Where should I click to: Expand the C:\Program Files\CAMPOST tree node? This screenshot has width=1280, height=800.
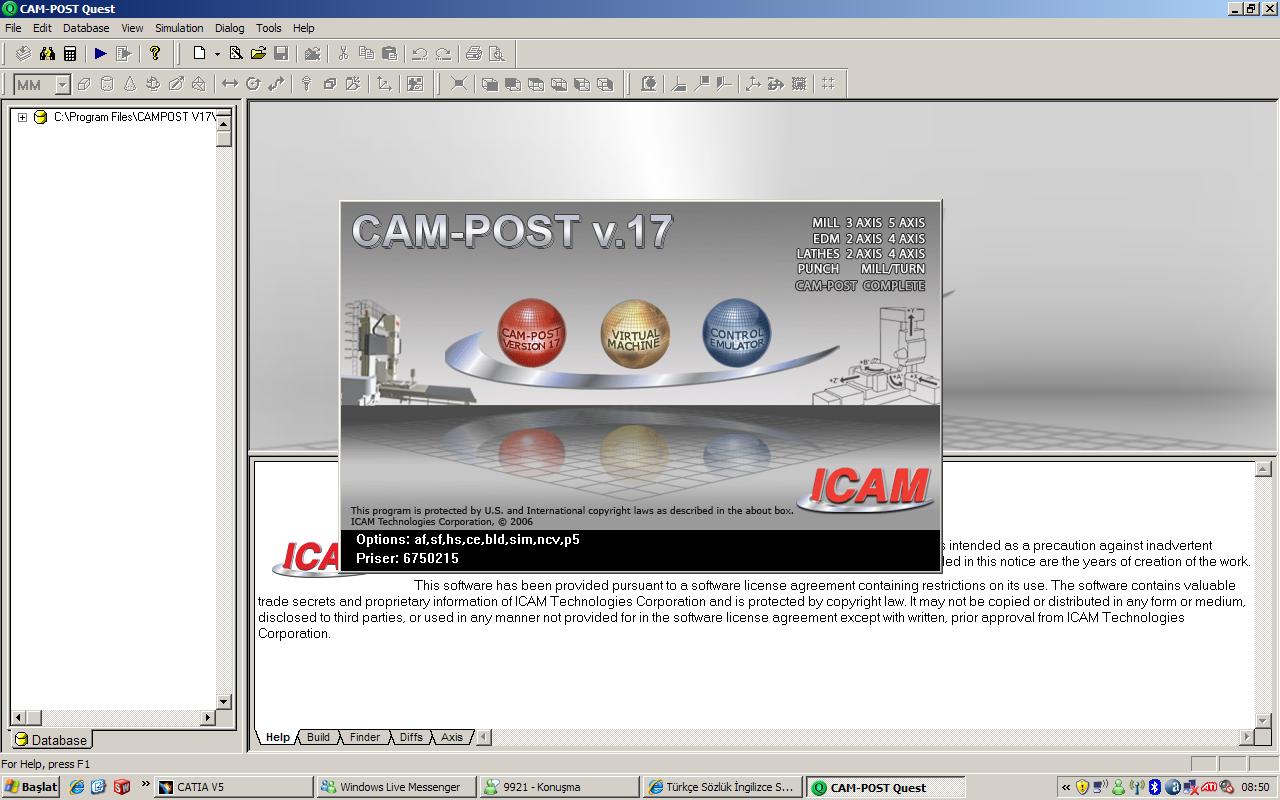pos(22,117)
